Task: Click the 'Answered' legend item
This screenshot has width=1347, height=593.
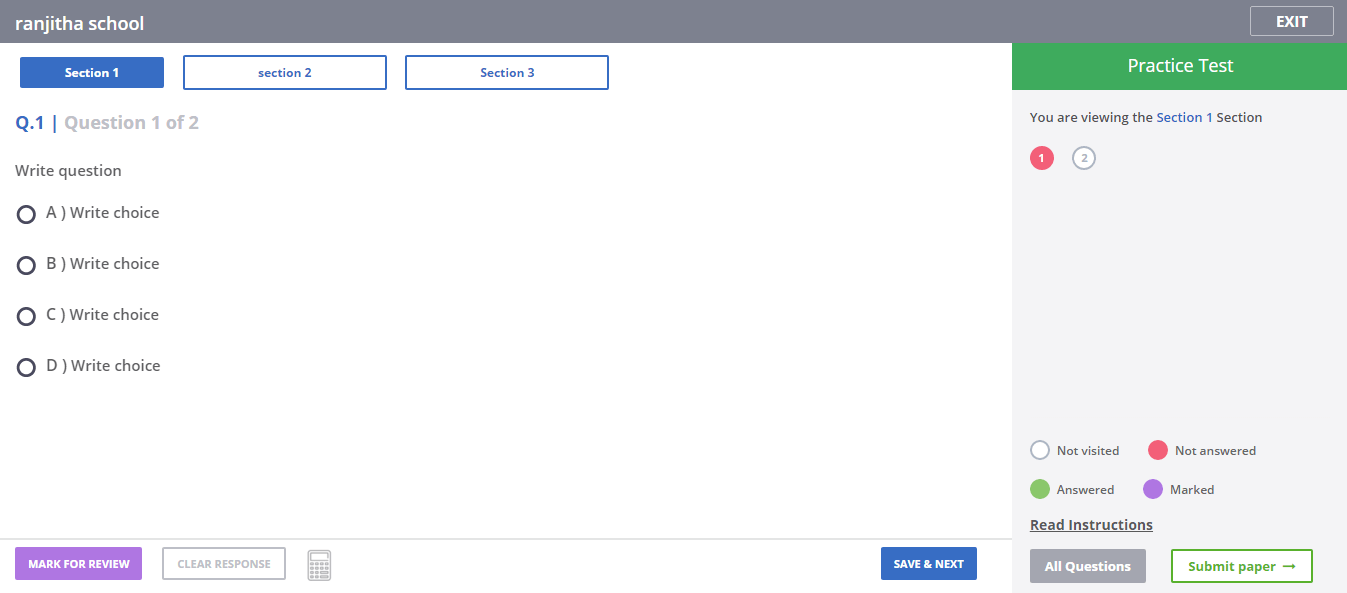Action: (1072, 490)
